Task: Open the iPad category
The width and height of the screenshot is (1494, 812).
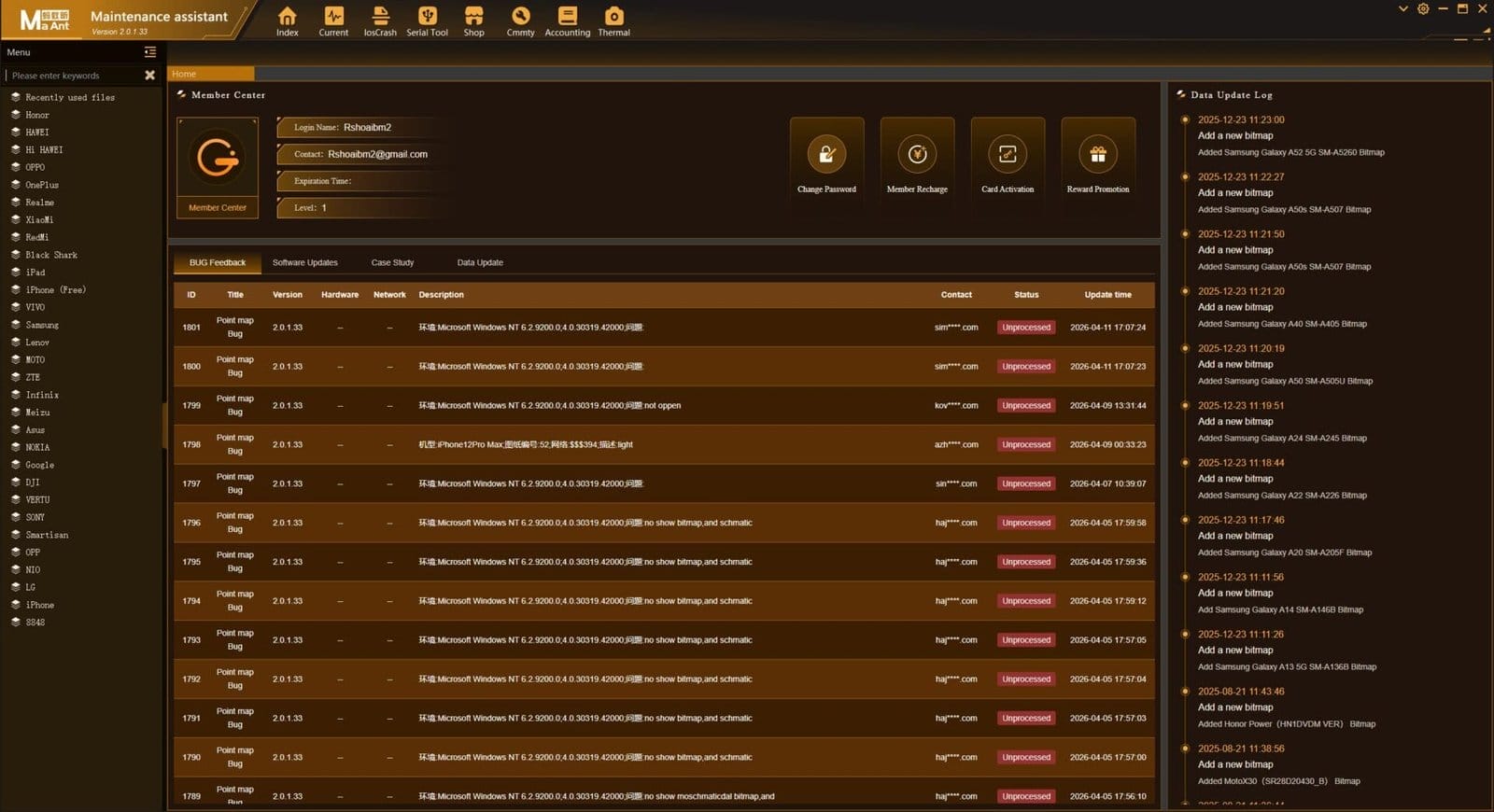Action: 28,273
